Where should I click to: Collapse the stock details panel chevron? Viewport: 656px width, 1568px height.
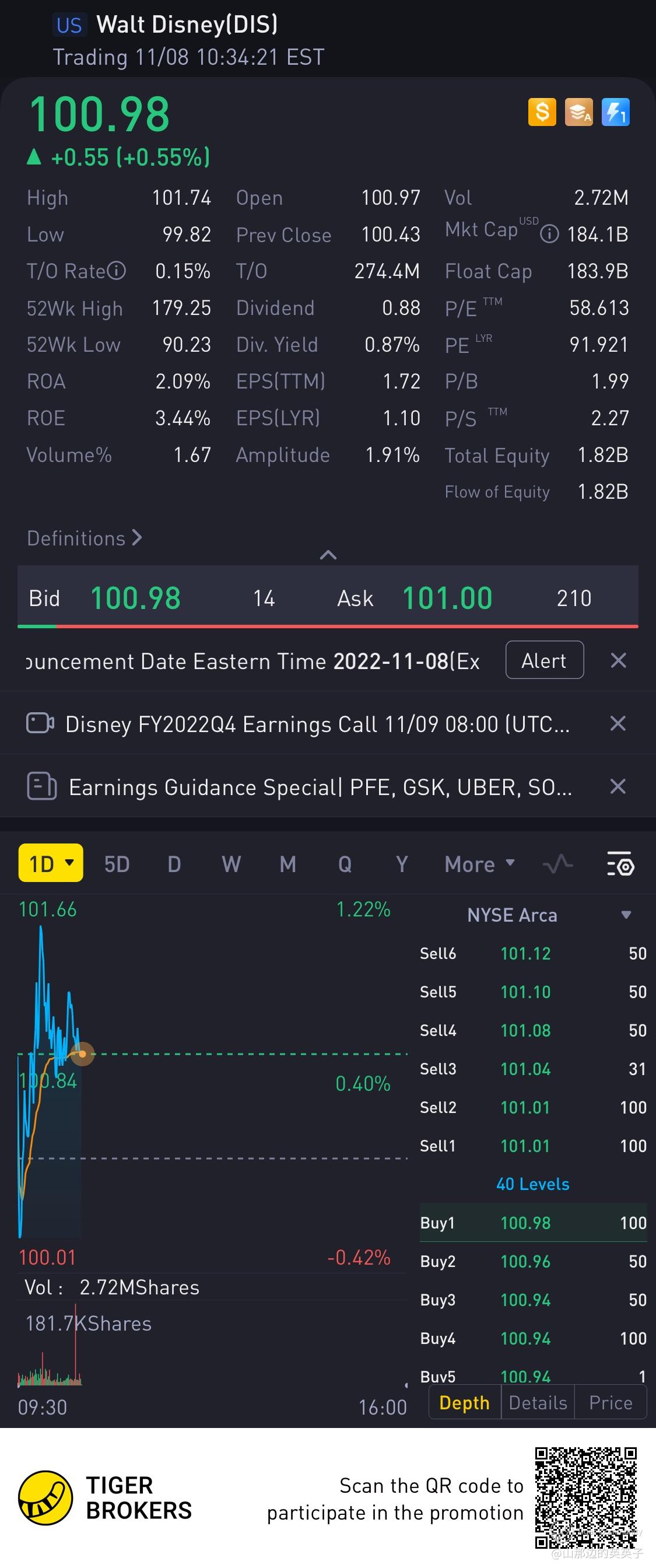328,555
